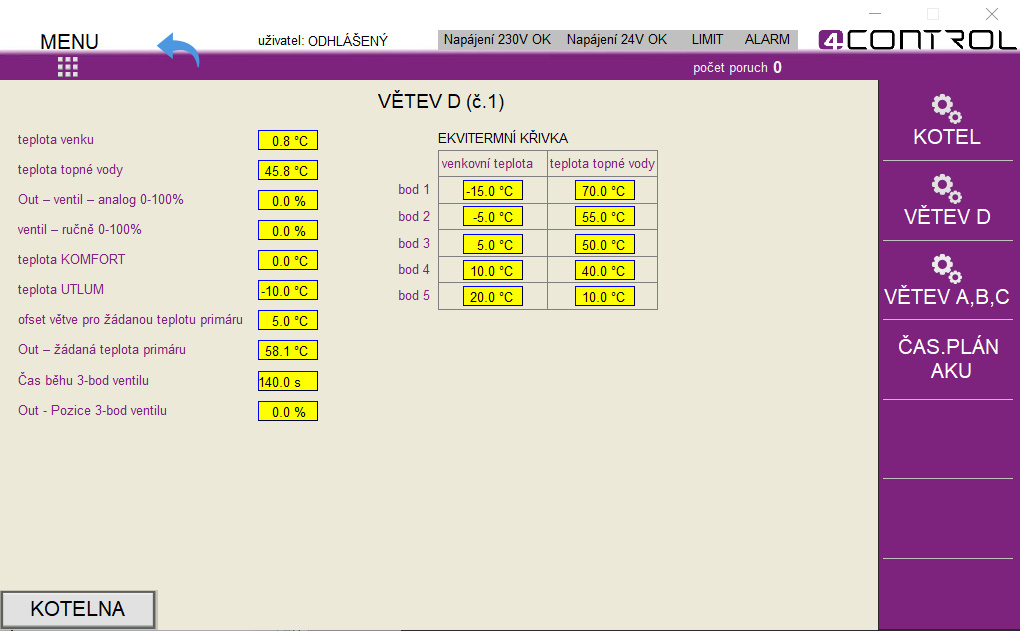Edit bod 4 venkovní teplota 10.0 °C
Screen dimensions: 1020x631
[492, 271]
